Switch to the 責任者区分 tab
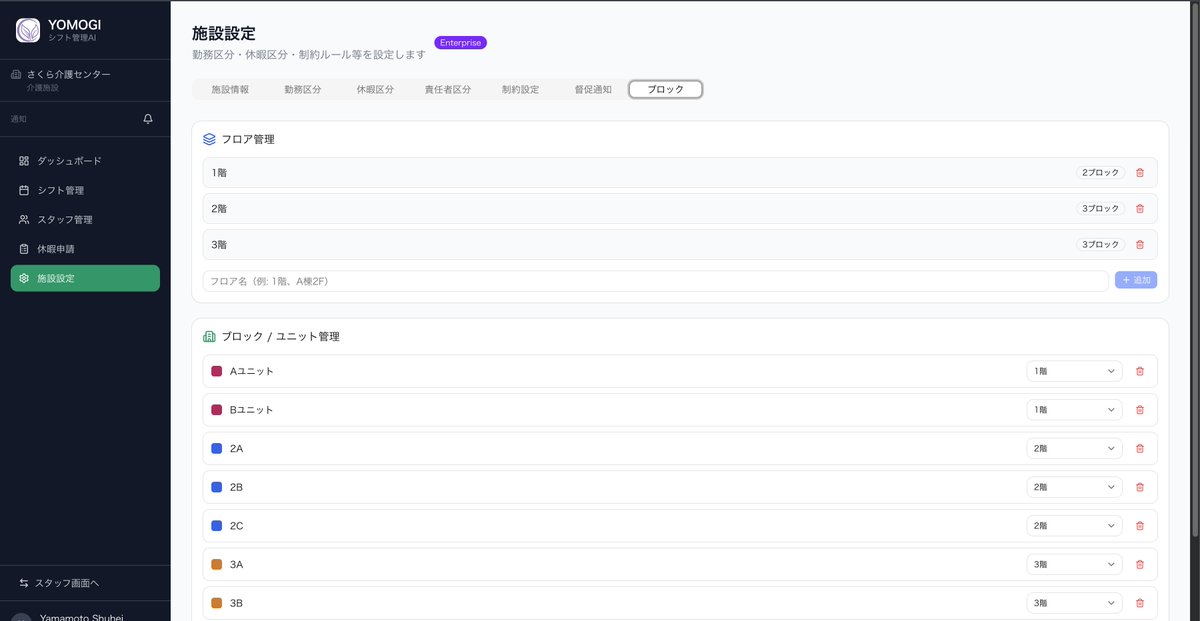This screenshot has width=1200, height=621. click(x=448, y=89)
